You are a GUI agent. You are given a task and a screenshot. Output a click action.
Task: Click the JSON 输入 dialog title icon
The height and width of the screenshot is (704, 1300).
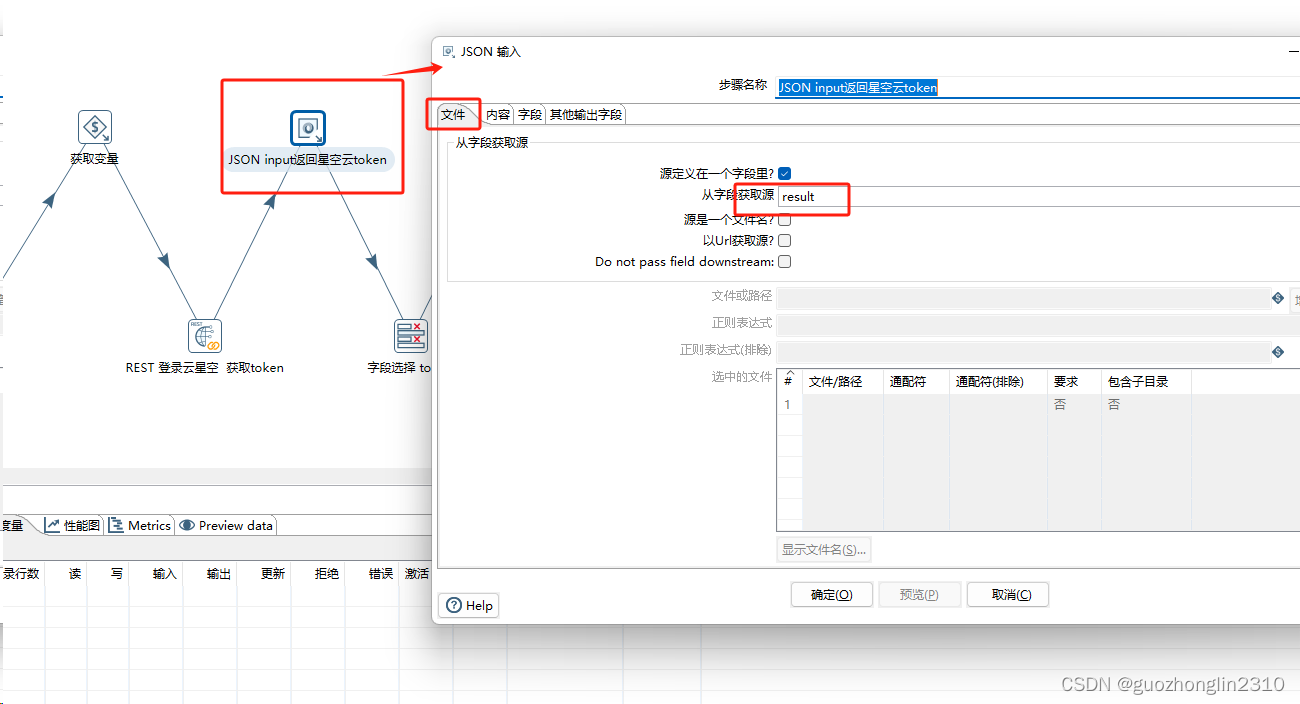(446, 50)
